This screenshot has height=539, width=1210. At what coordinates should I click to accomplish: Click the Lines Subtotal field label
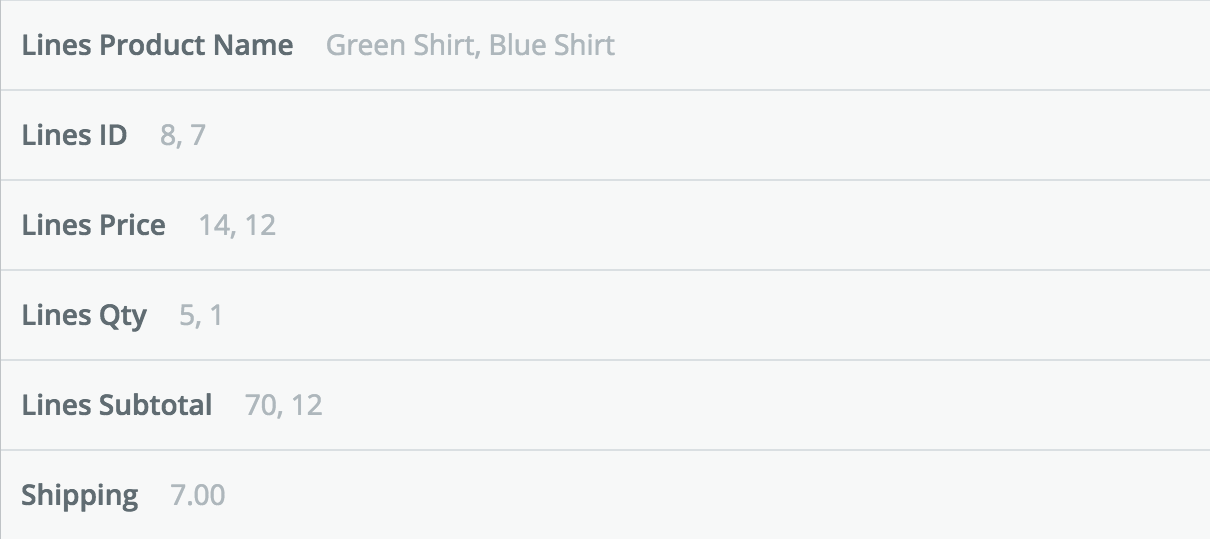116,405
